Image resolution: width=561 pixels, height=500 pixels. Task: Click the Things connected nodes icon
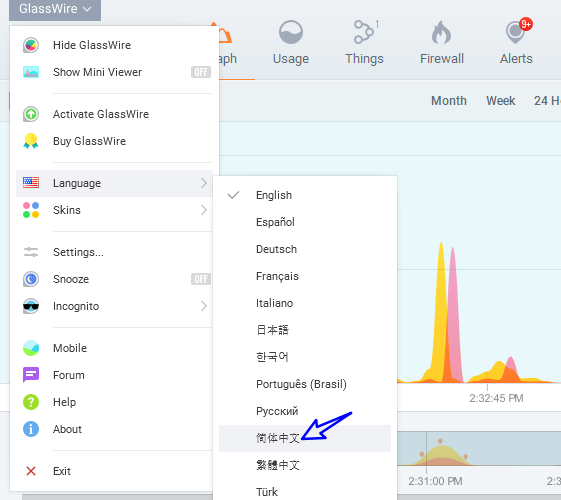pos(364,32)
